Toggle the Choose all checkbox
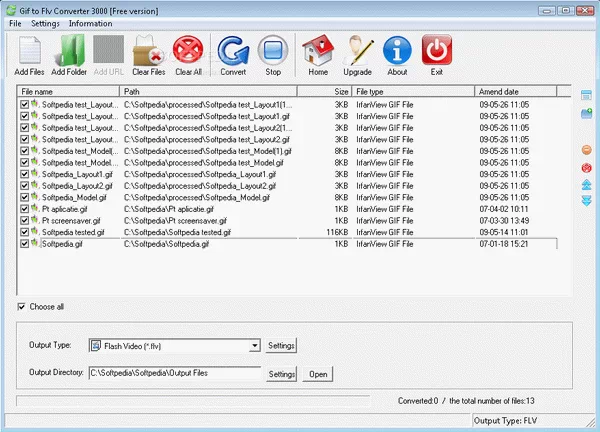Screen dimensions: 600x432 click(x=23, y=306)
